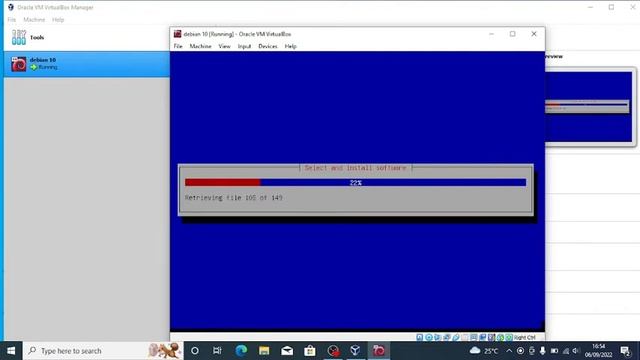Click the red round app icon beside Microsoft Store
The width and height of the screenshot is (640, 360).
333,351
